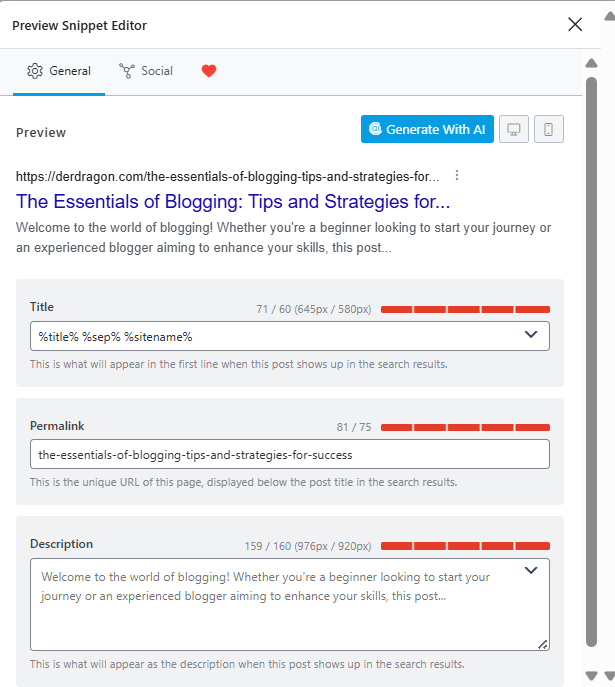The image size is (615, 687).
Task: Click the AI icon in Generate button
Action: (x=375, y=129)
